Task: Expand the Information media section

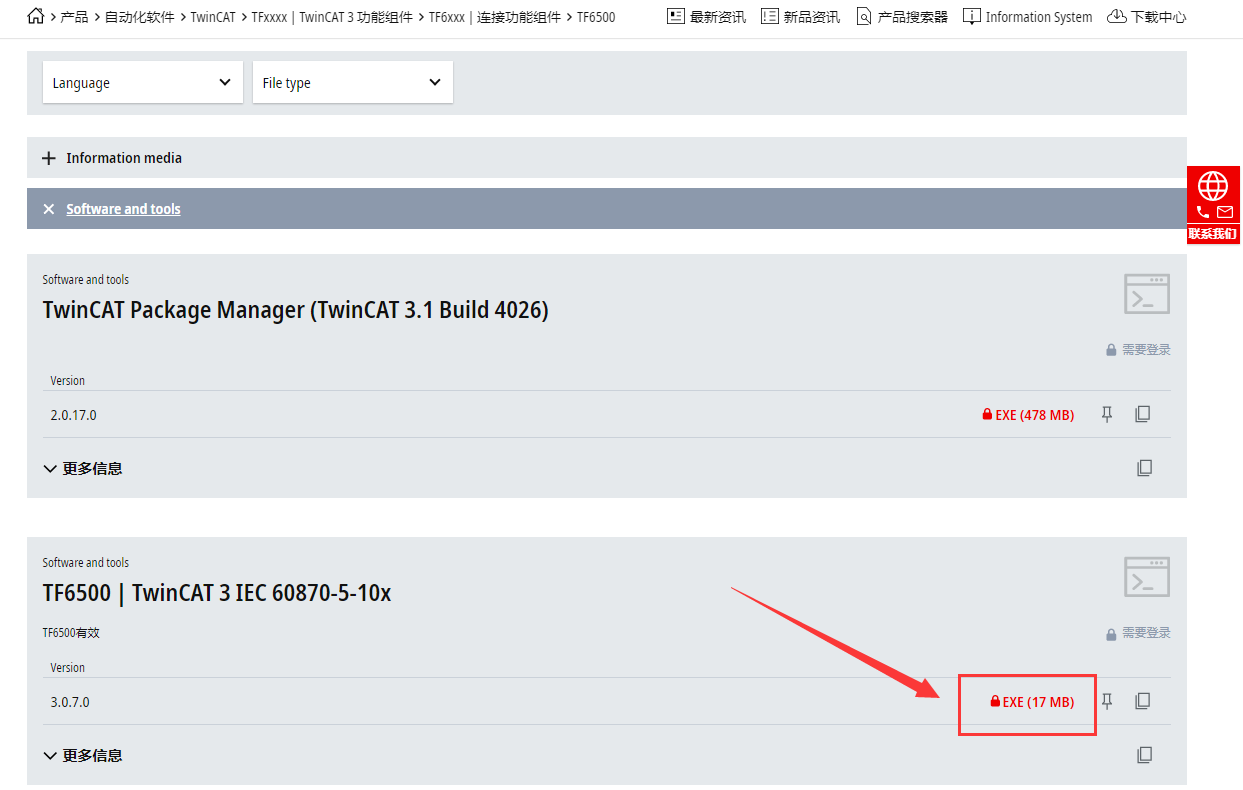Action: click(607, 158)
